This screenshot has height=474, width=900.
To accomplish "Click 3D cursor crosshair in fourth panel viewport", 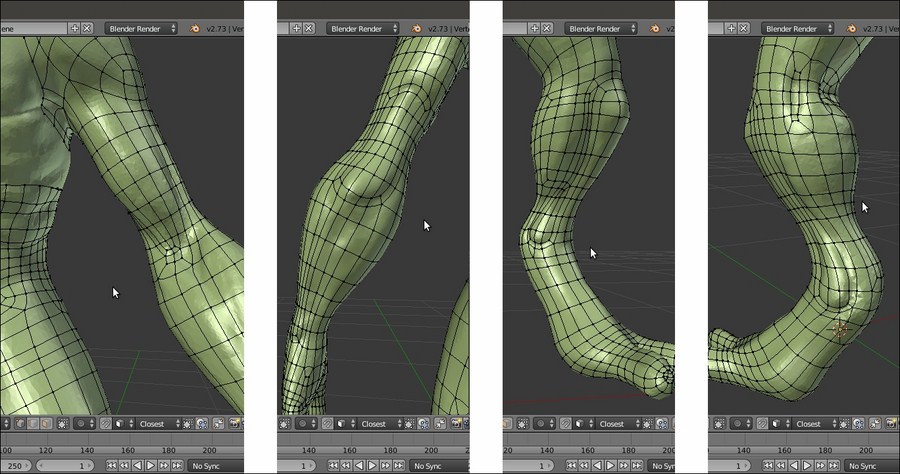I will (x=840, y=330).
